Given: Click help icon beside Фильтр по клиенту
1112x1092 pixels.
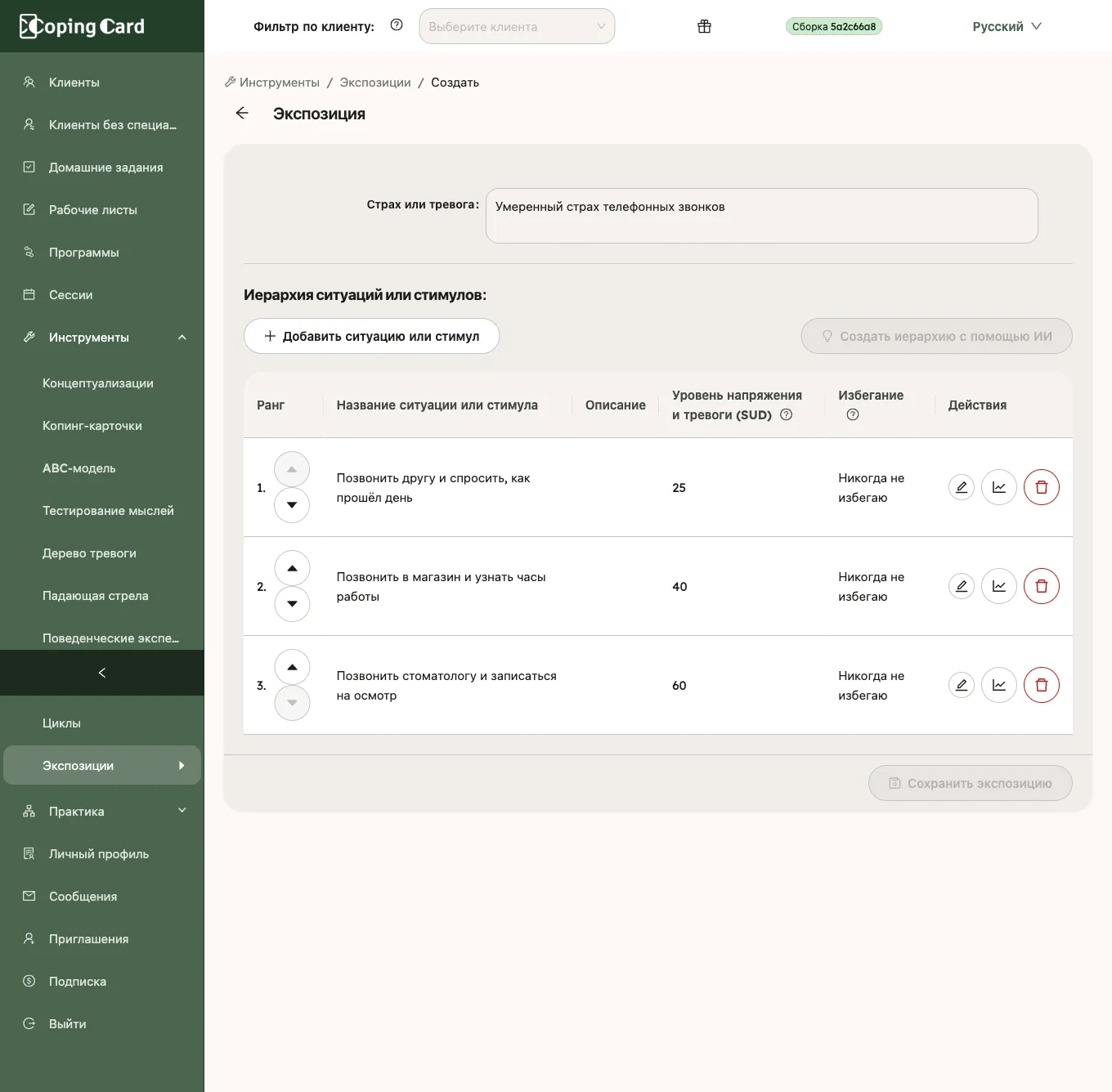Looking at the screenshot, I should [397, 25].
